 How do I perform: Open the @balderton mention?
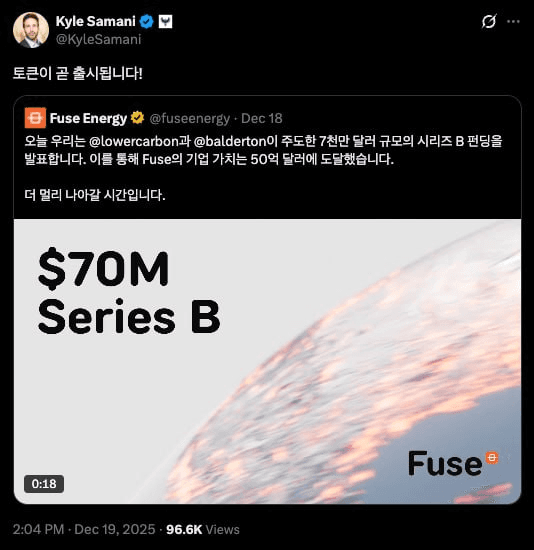(231, 141)
